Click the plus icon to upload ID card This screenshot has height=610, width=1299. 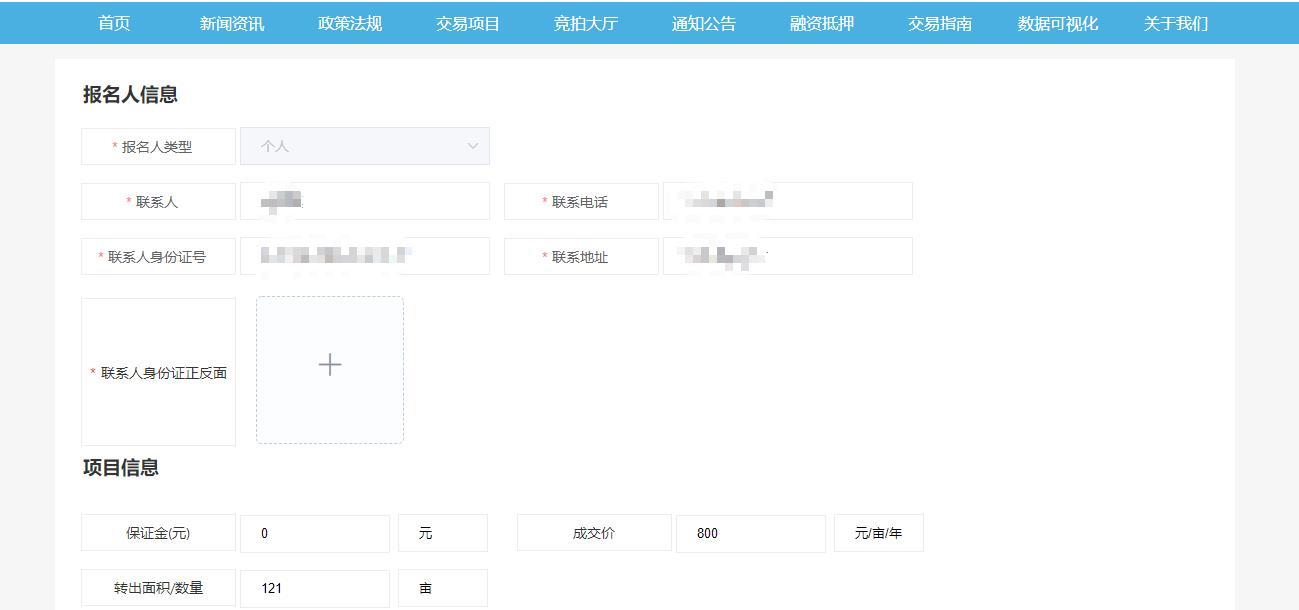point(330,366)
